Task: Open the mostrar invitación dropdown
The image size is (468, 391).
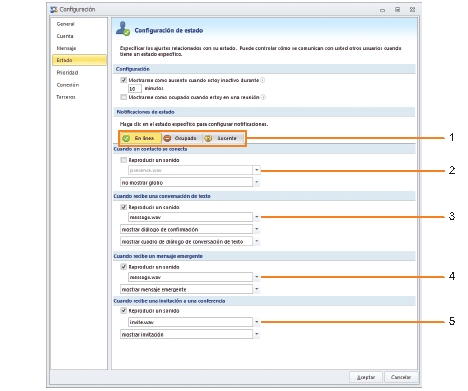Action: coord(256,334)
